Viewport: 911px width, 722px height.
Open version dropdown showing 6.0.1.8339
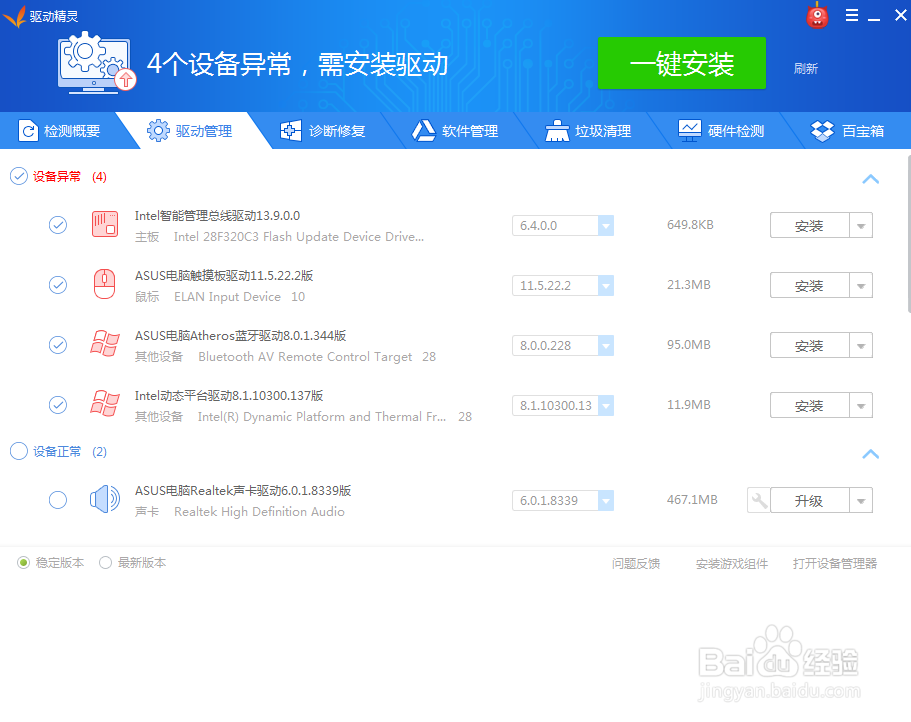[606, 500]
